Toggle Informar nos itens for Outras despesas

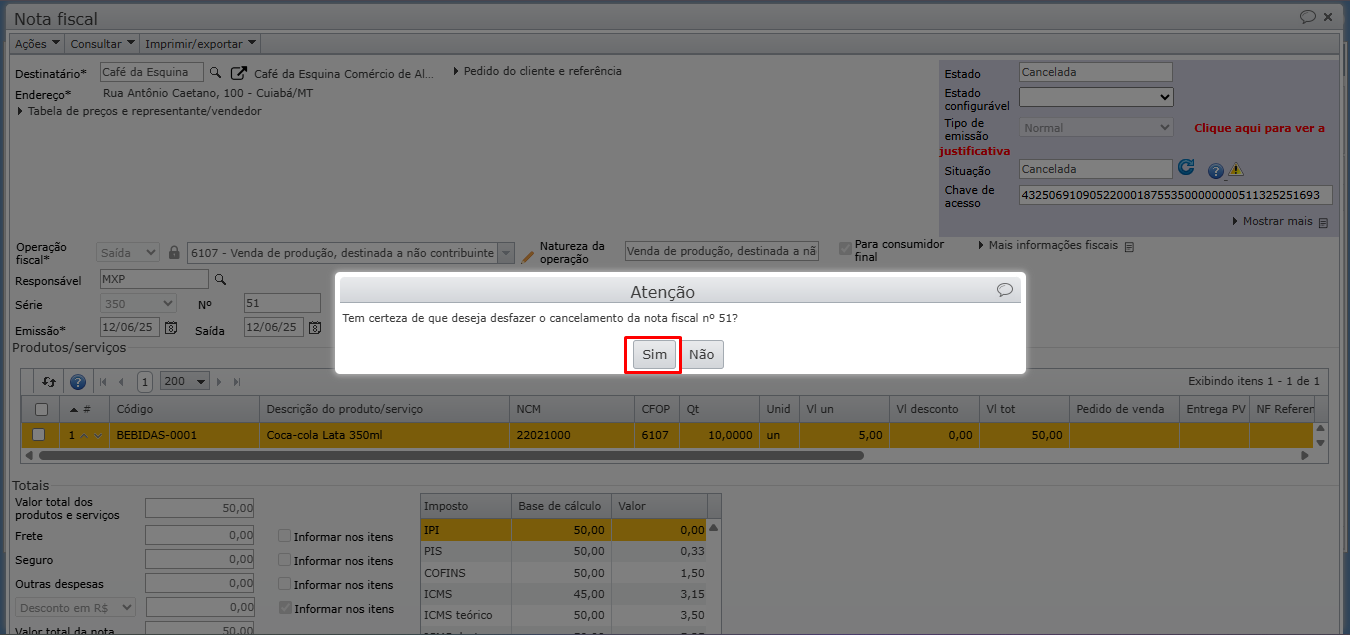coord(285,584)
